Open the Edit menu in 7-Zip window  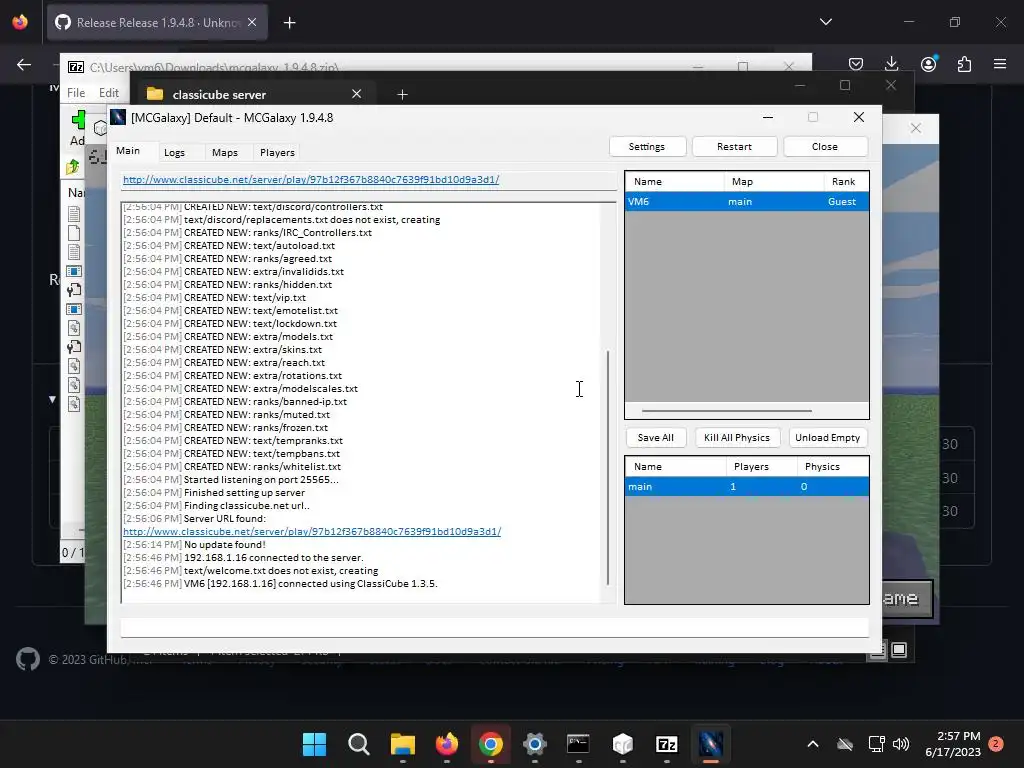[108, 93]
